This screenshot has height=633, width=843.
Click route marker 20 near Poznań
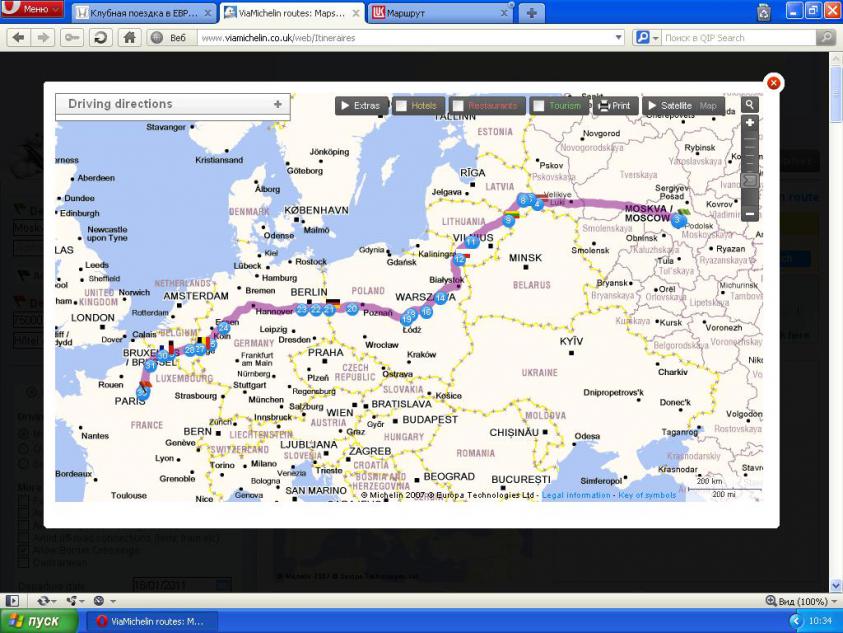[352, 309]
